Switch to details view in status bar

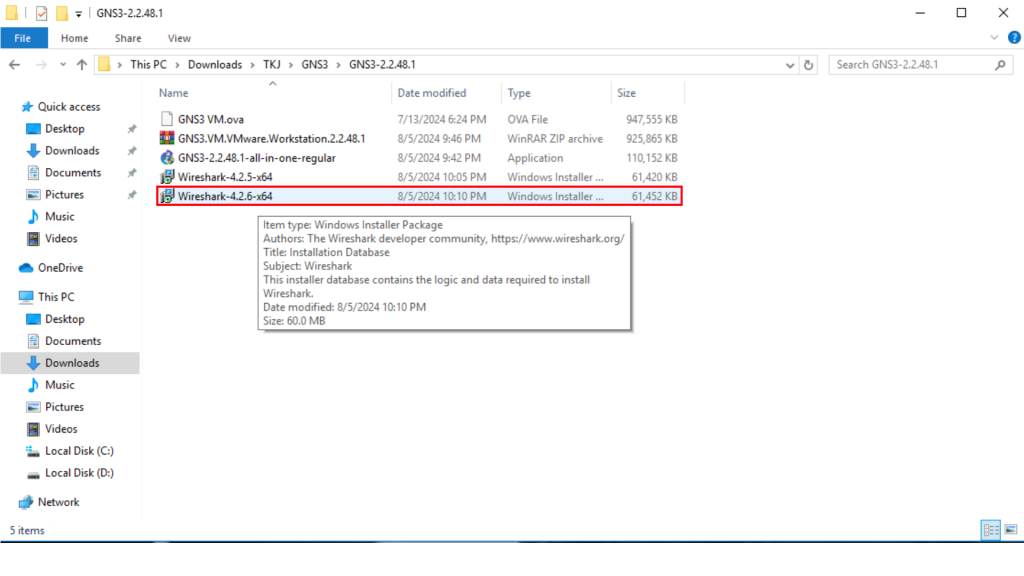click(x=990, y=530)
